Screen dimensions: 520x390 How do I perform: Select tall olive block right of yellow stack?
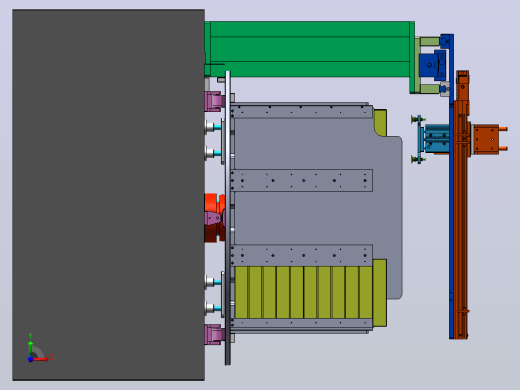(380, 293)
